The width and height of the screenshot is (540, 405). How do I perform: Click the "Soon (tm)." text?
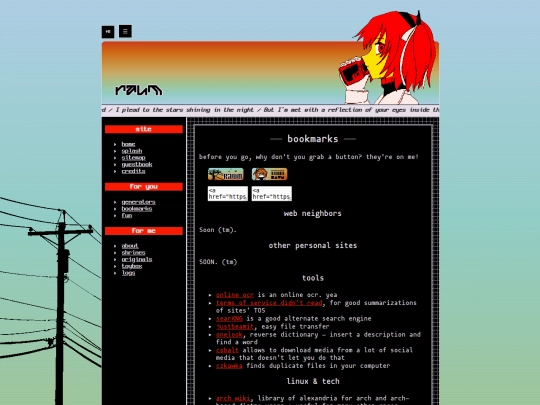(218, 230)
